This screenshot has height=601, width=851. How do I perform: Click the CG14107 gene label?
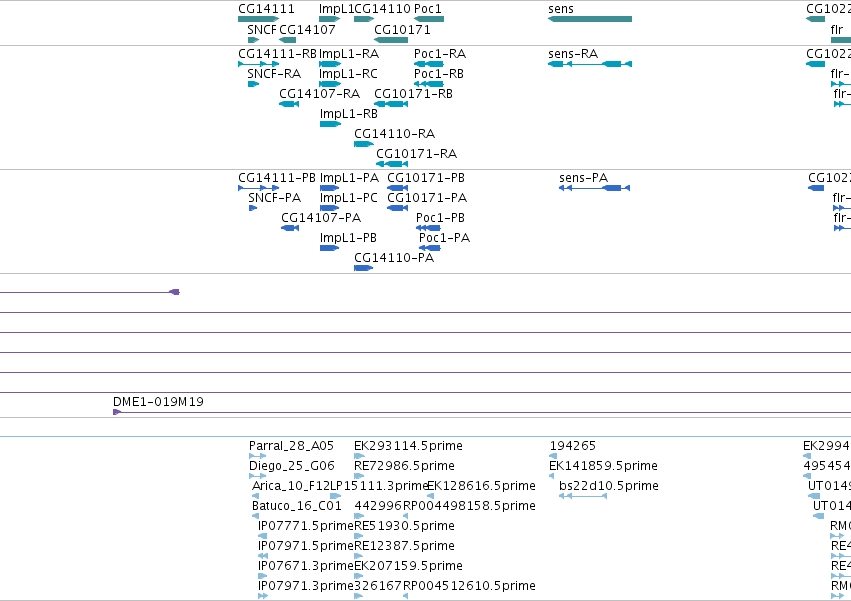307,29
